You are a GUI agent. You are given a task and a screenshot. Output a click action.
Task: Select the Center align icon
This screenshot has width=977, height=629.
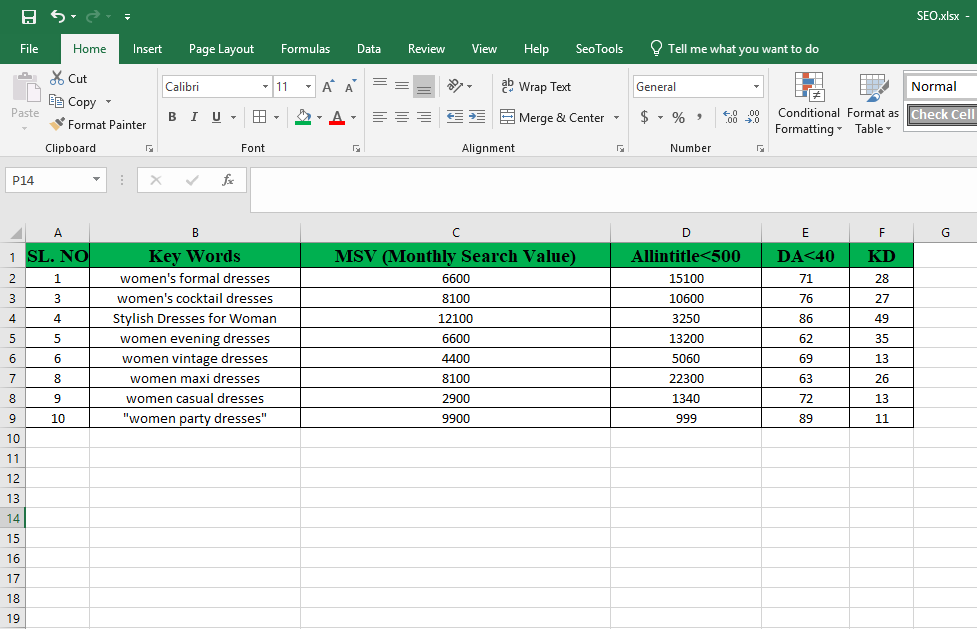tap(402, 117)
